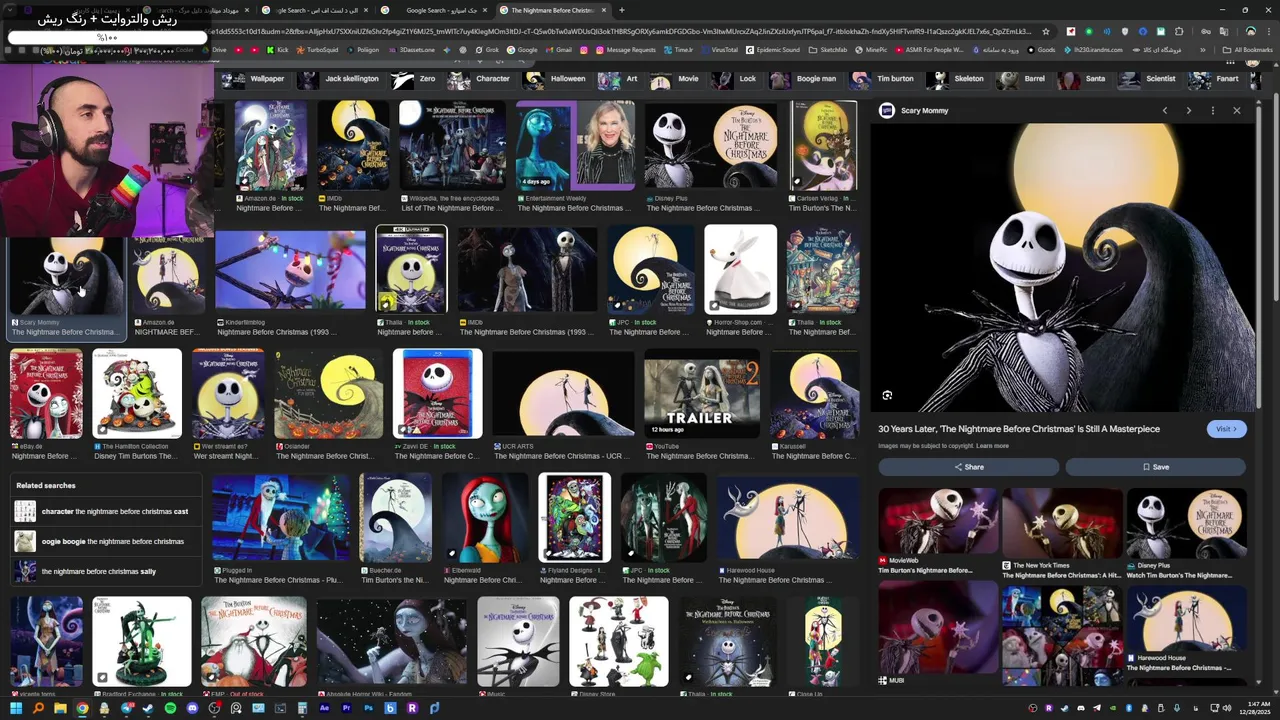Screen dimensions: 1280x720
Task: Open the preview panel three-dot options menu
Action: pos(1212,111)
